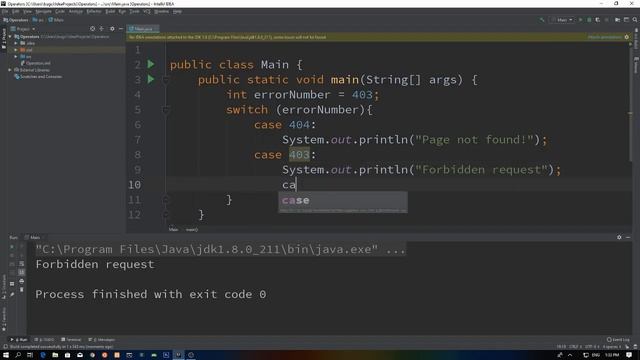Click the locate/scroll-from-source icon in Project panel
This screenshot has height=360, width=640.
pos(93,29)
